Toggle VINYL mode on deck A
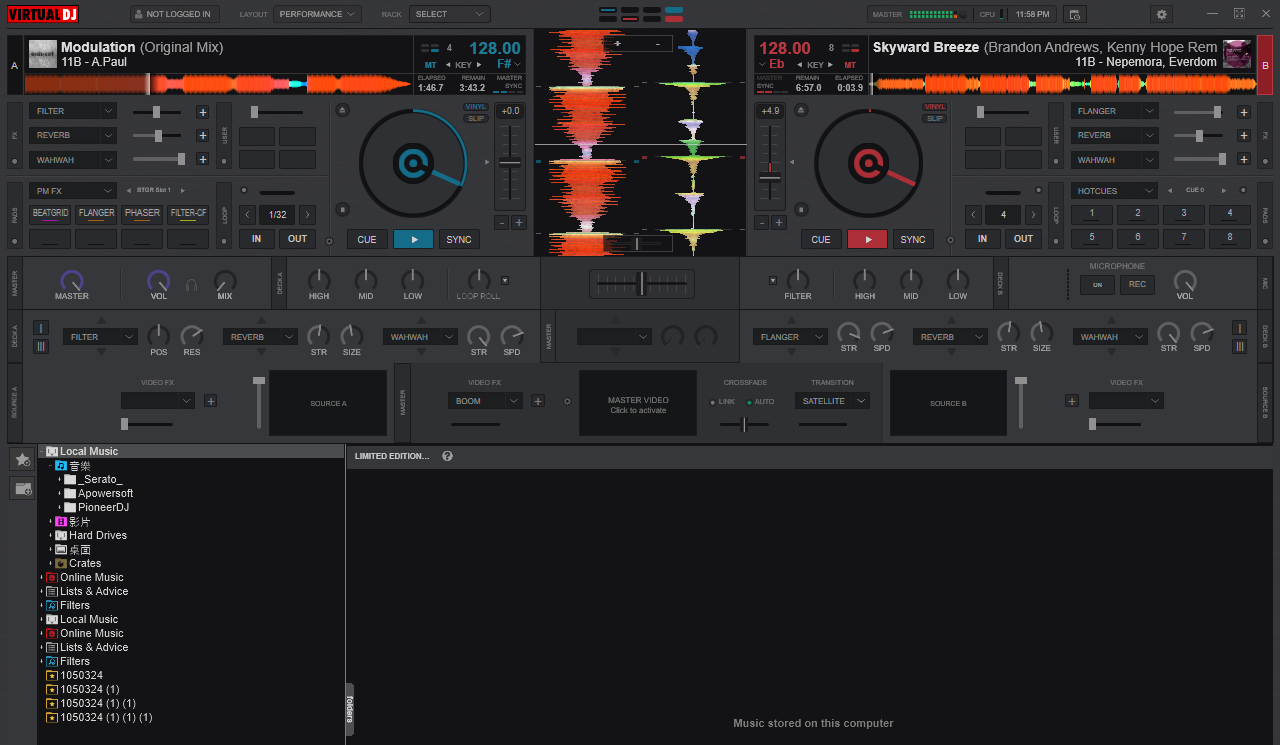This screenshot has width=1280, height=745. point(476,107)
